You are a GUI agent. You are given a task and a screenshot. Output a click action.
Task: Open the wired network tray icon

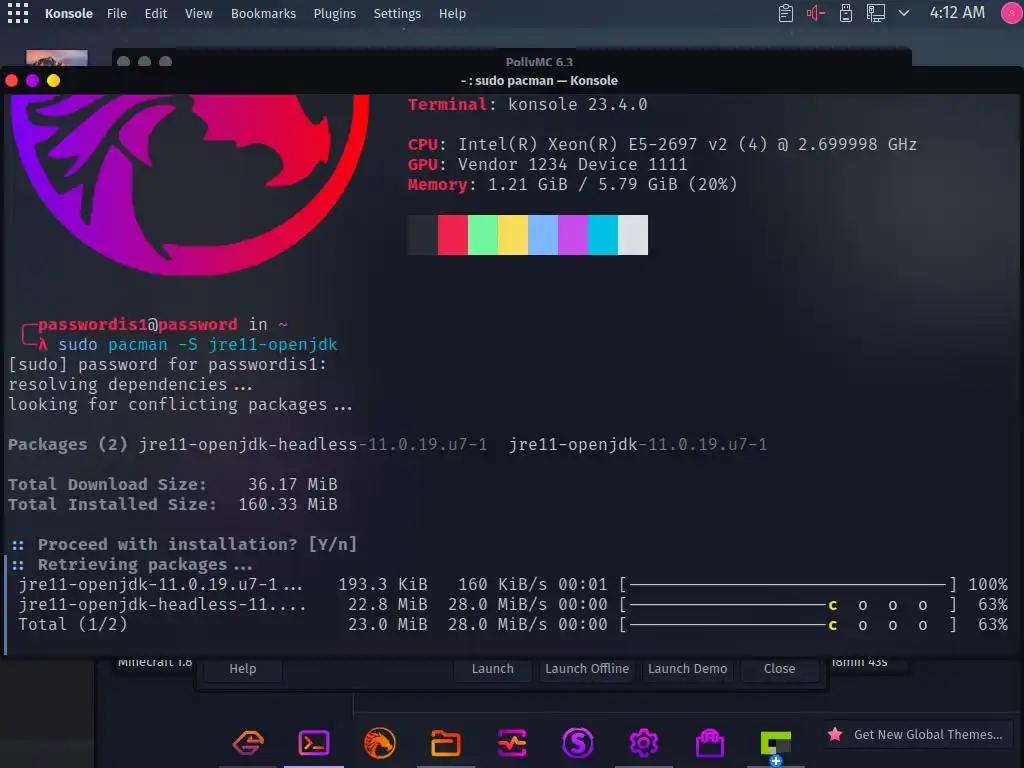click(875, 13)
